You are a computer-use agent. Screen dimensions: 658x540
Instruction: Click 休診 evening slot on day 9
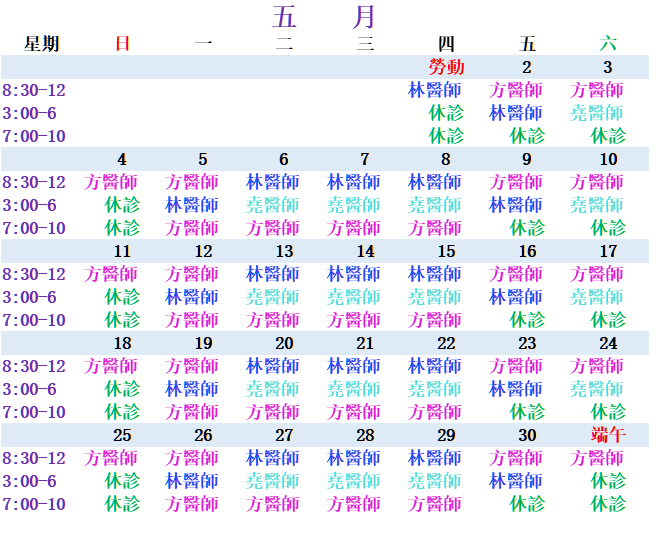[527, 228]
